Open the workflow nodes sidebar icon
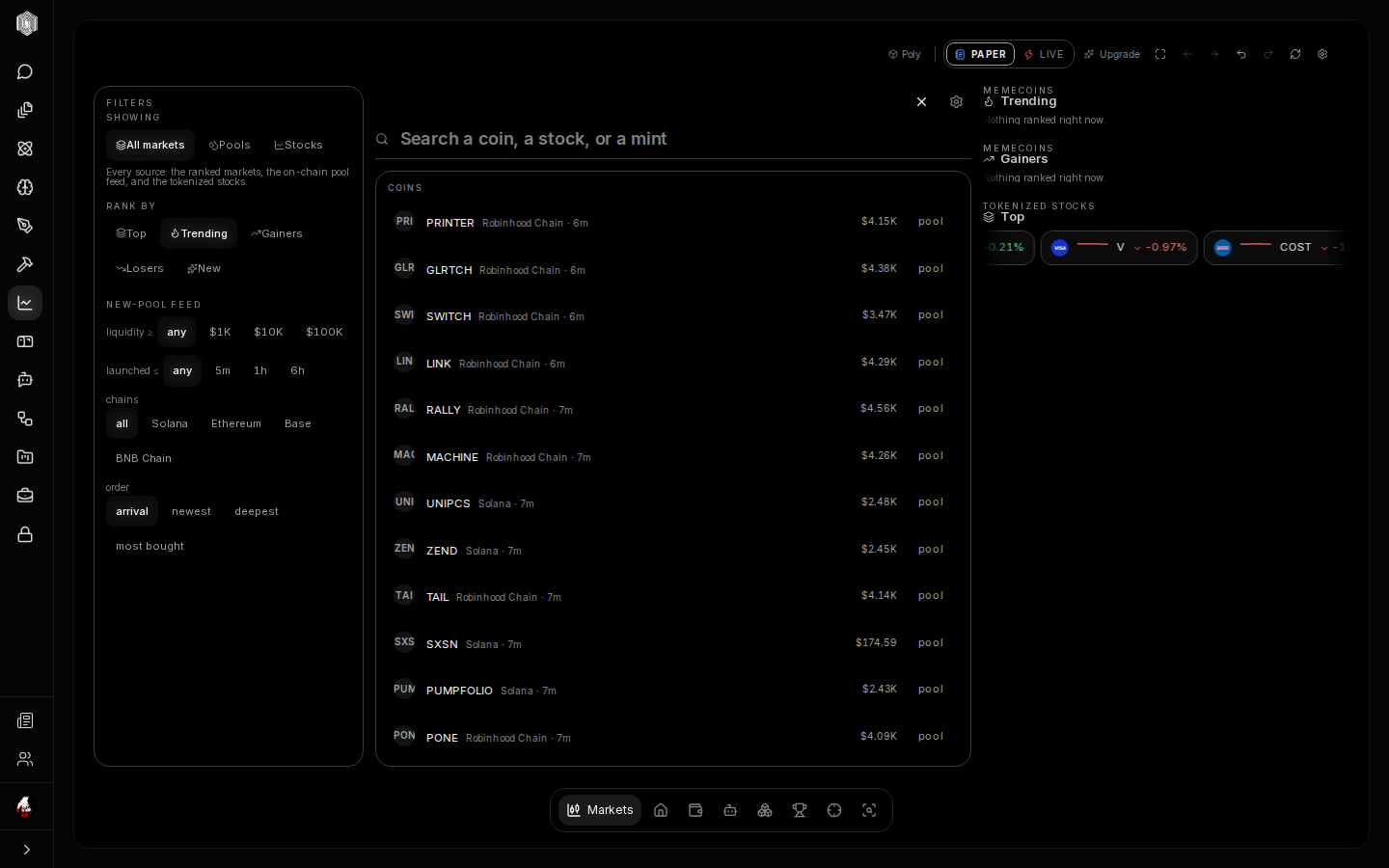Screen dimensions: 1389x868 [x=25, y=419]
